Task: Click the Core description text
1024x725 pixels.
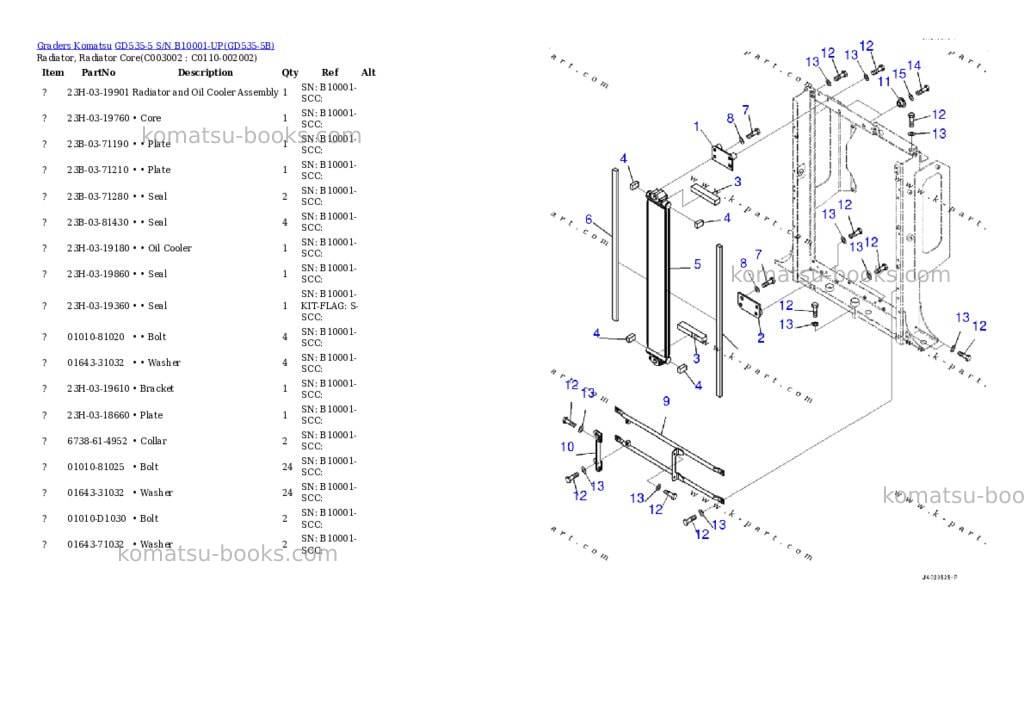Action: coord(151,118)
